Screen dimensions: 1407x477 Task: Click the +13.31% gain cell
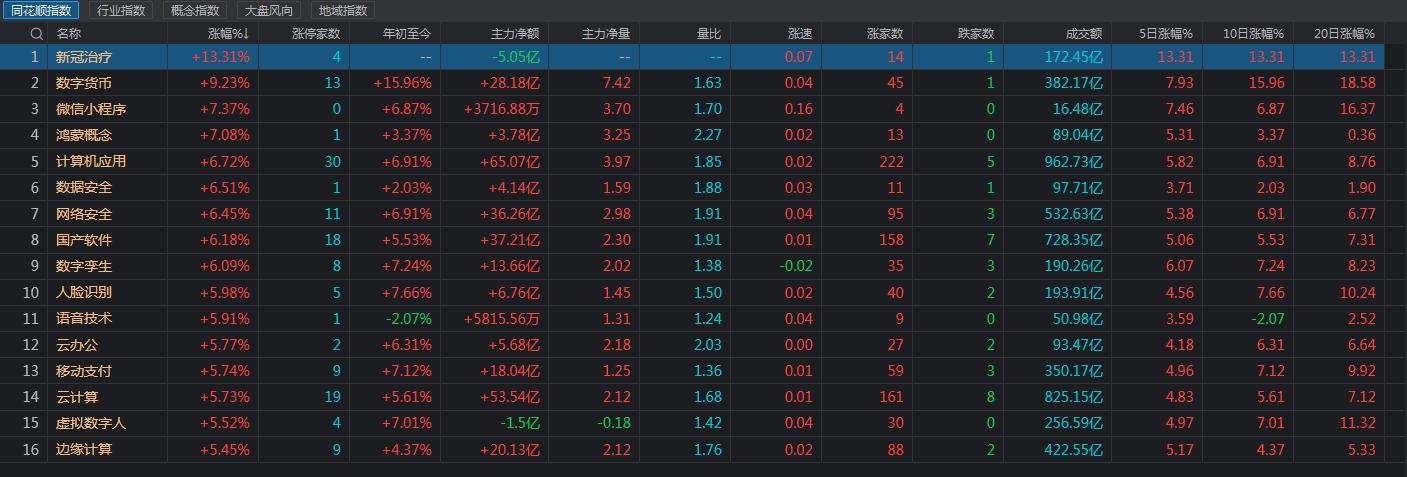(x=221, y=57)
